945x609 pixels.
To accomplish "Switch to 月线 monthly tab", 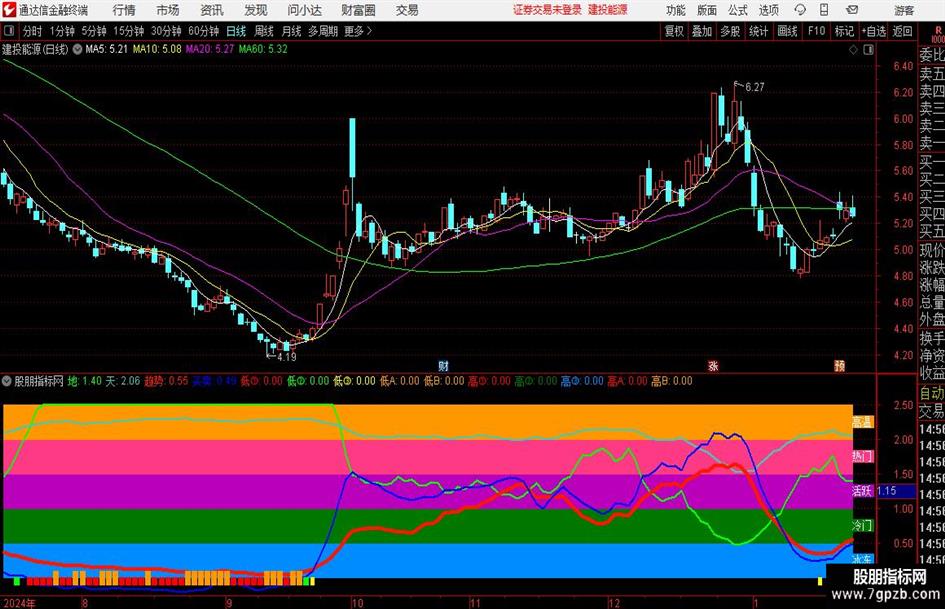I will pyautogui.click(x=291, y=31).
